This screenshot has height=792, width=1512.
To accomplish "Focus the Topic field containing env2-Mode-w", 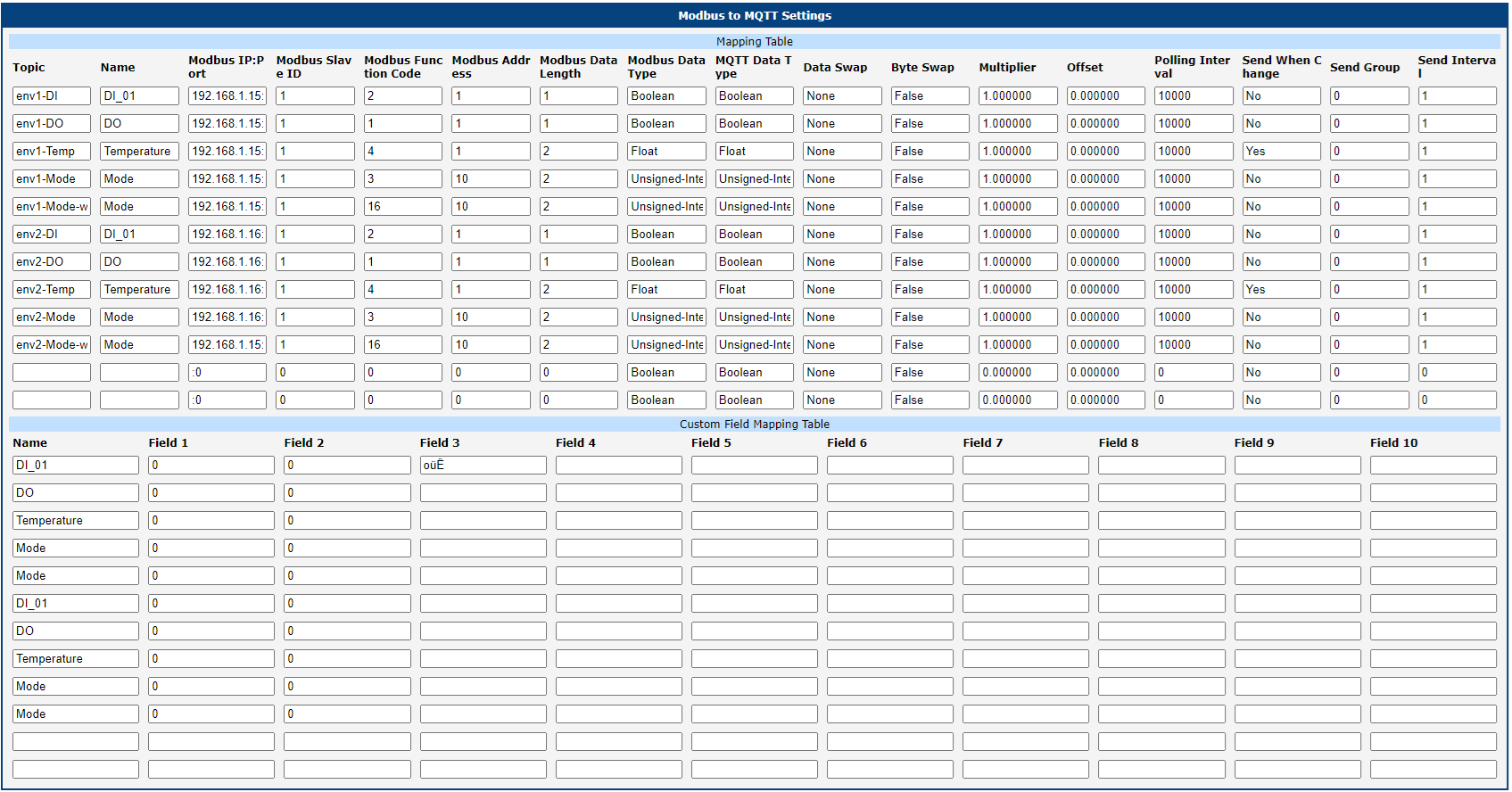I will pos(52,344).
